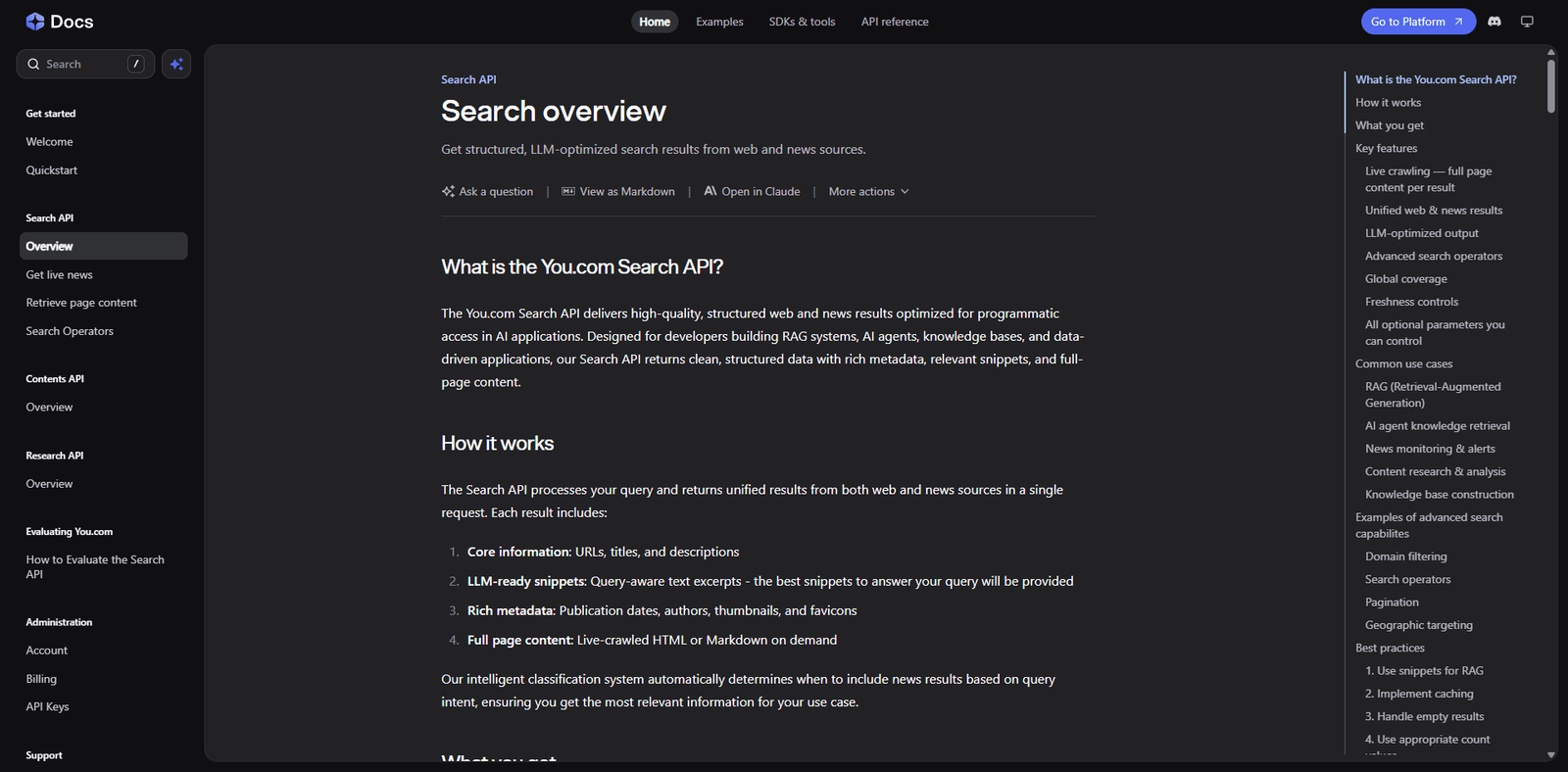Click the arrow on Go to Platform
The width and height of the screenshot is (1568, 772).
pyautogui.click(x=1458, y=22)
